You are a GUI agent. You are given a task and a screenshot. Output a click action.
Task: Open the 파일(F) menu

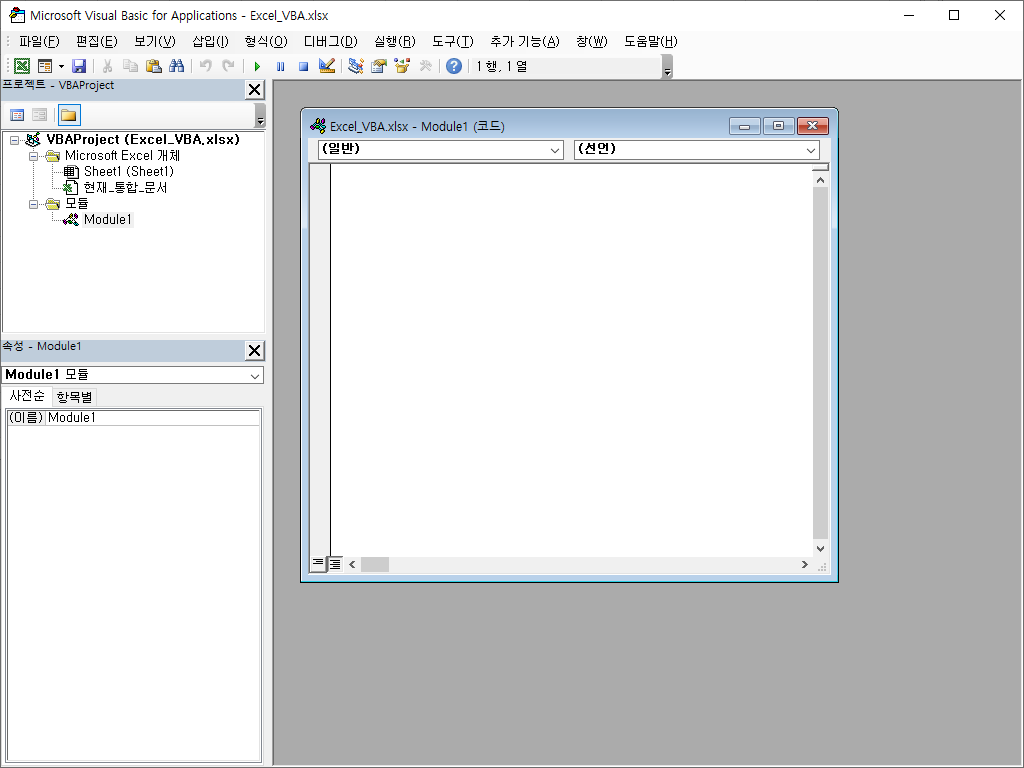(39, 41)
